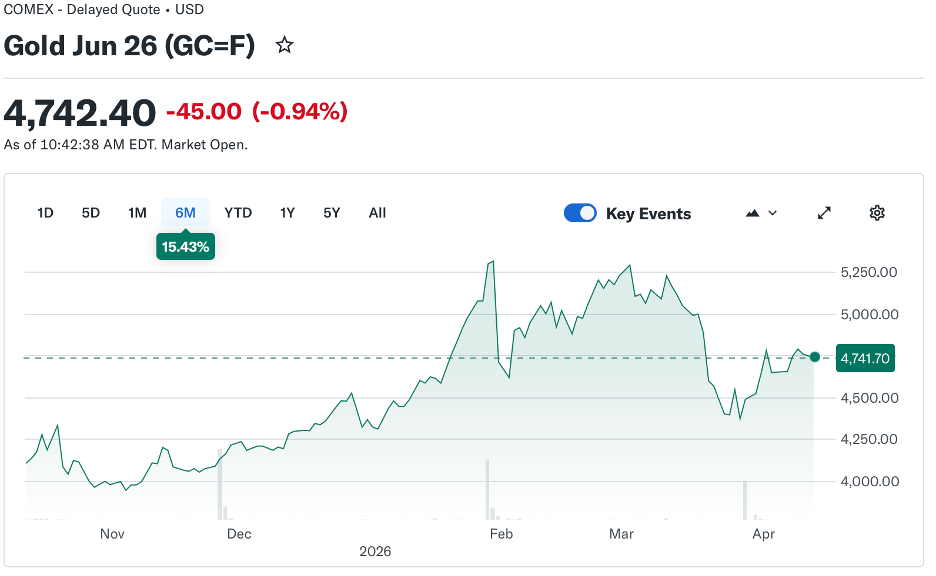Switch chart to 5D range
The image size is (936, 576).
tap(91, 213)
